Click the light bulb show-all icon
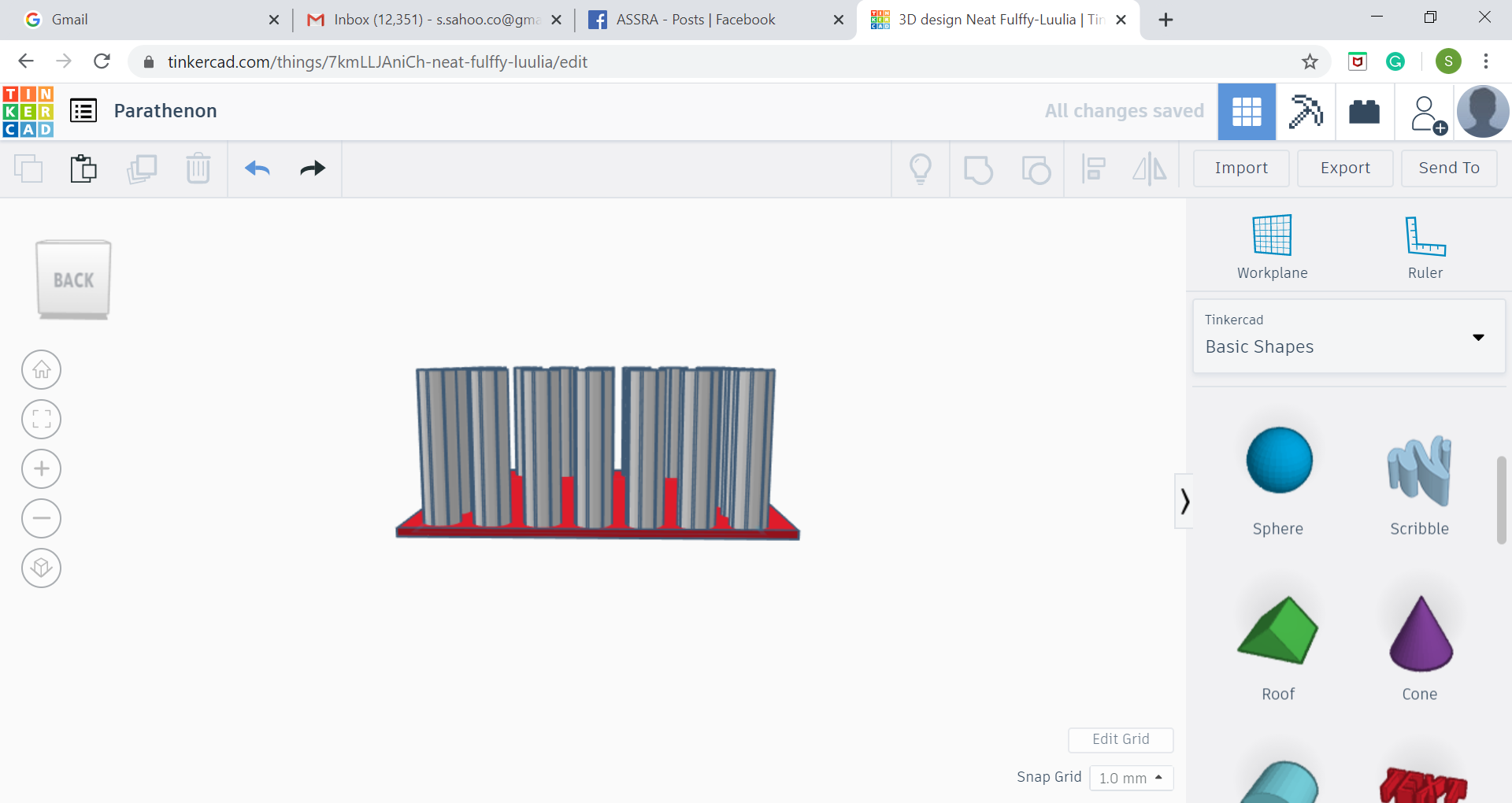The image size is (1512, 803). pyautogui.click(x=921, y=168)
